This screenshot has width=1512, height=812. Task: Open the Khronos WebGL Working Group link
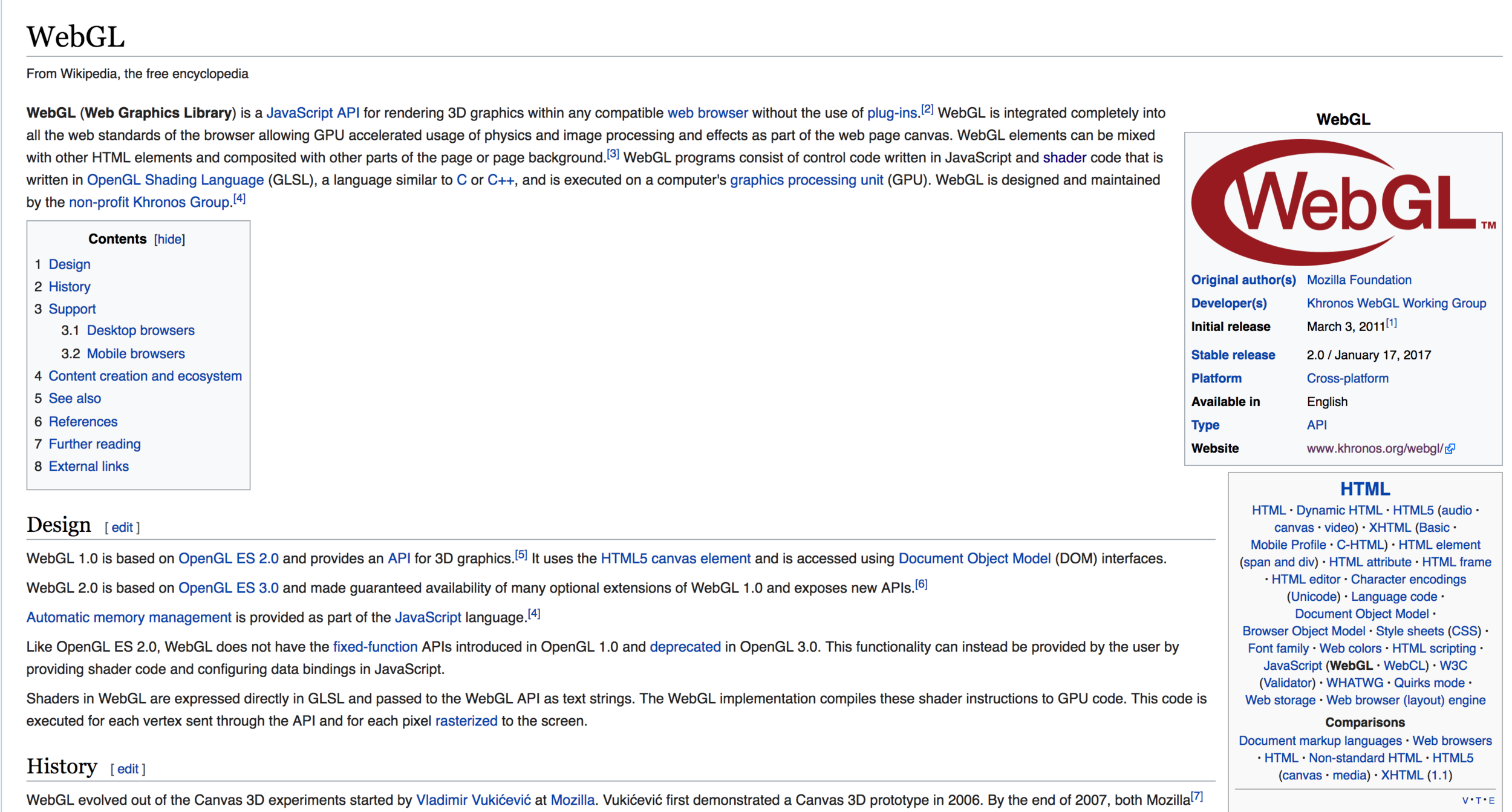[1396, 303]
